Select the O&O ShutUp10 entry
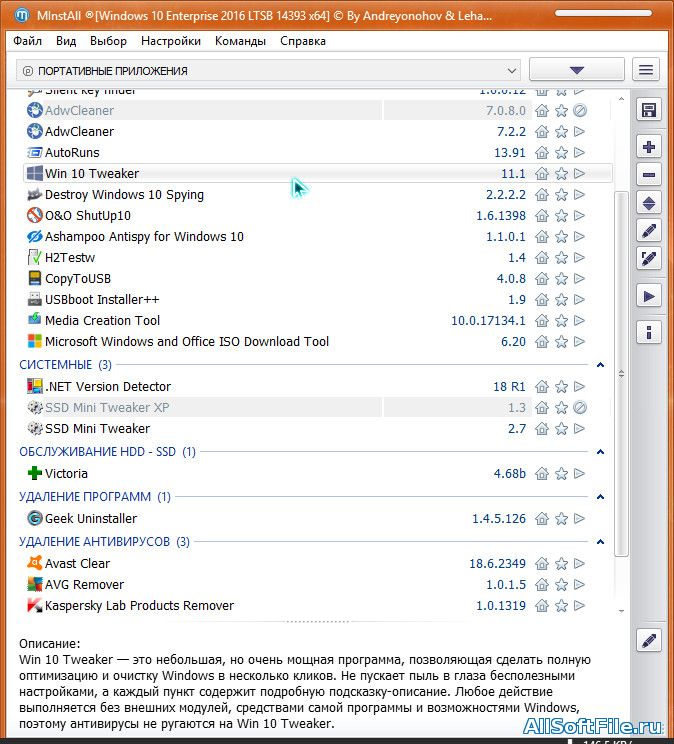674x744 pixels. pos(88,216)
